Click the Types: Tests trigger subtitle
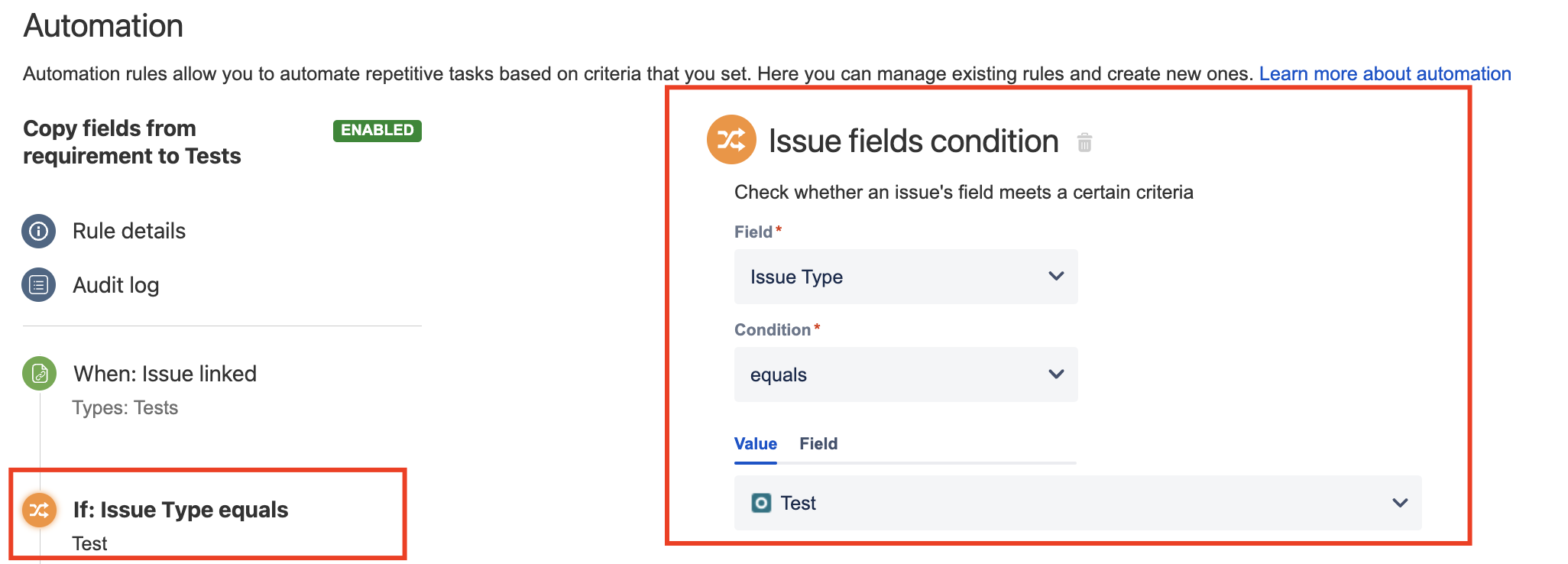 click(125, 408)
